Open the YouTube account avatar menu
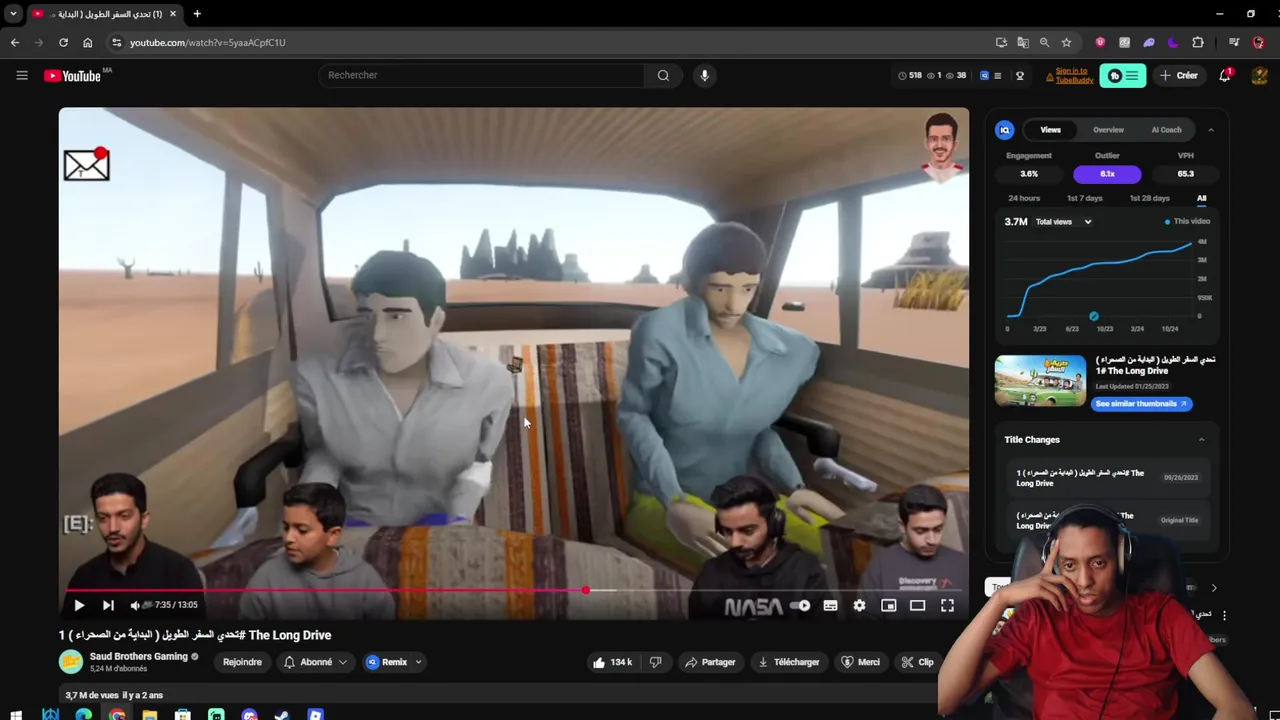Image resolution: width=1280 pixels, height=720 pixels. click(x=1259, y=75)
